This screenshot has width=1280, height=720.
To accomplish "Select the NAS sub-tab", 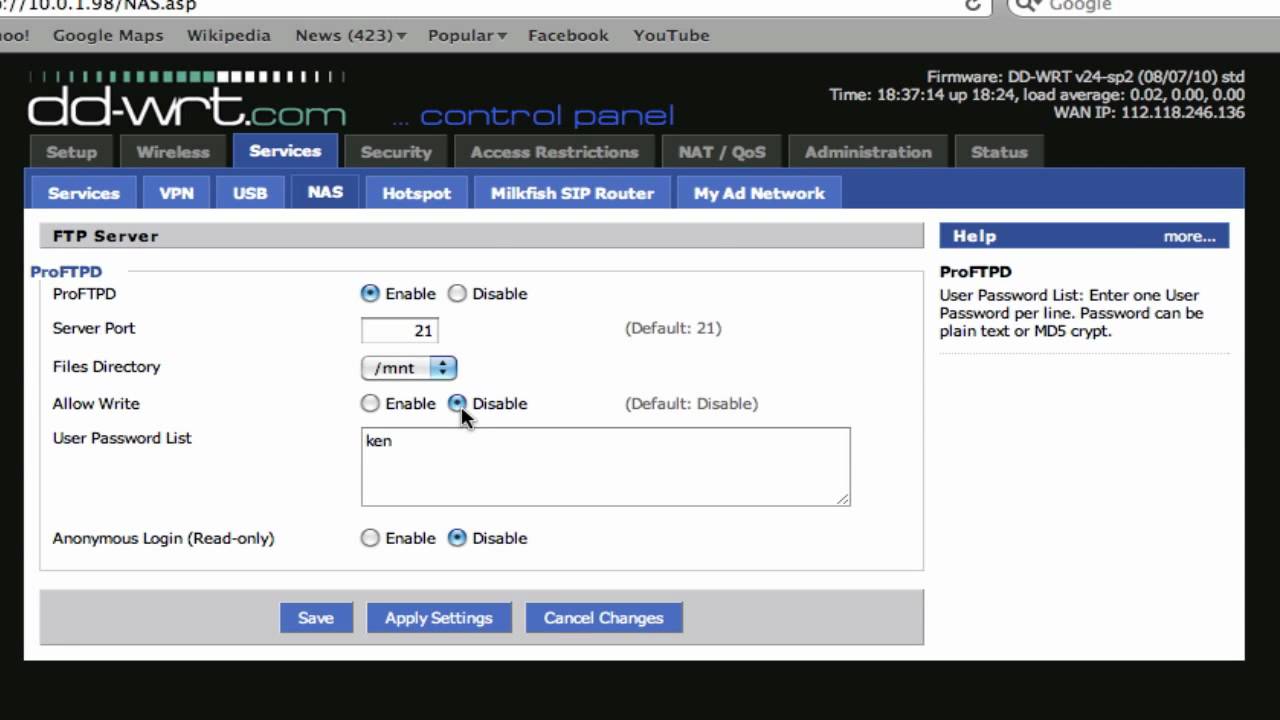I will (x=325, y=192).
